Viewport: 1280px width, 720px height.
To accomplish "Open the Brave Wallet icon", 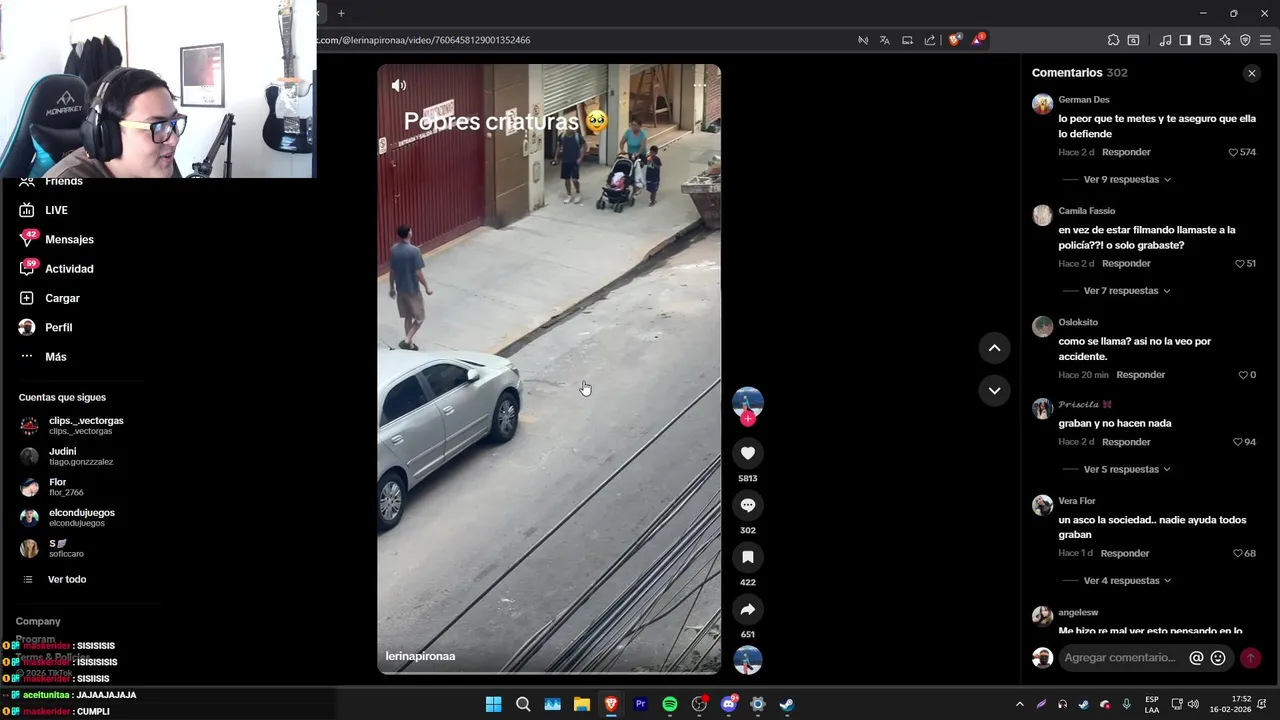I will pos(1205,40).
